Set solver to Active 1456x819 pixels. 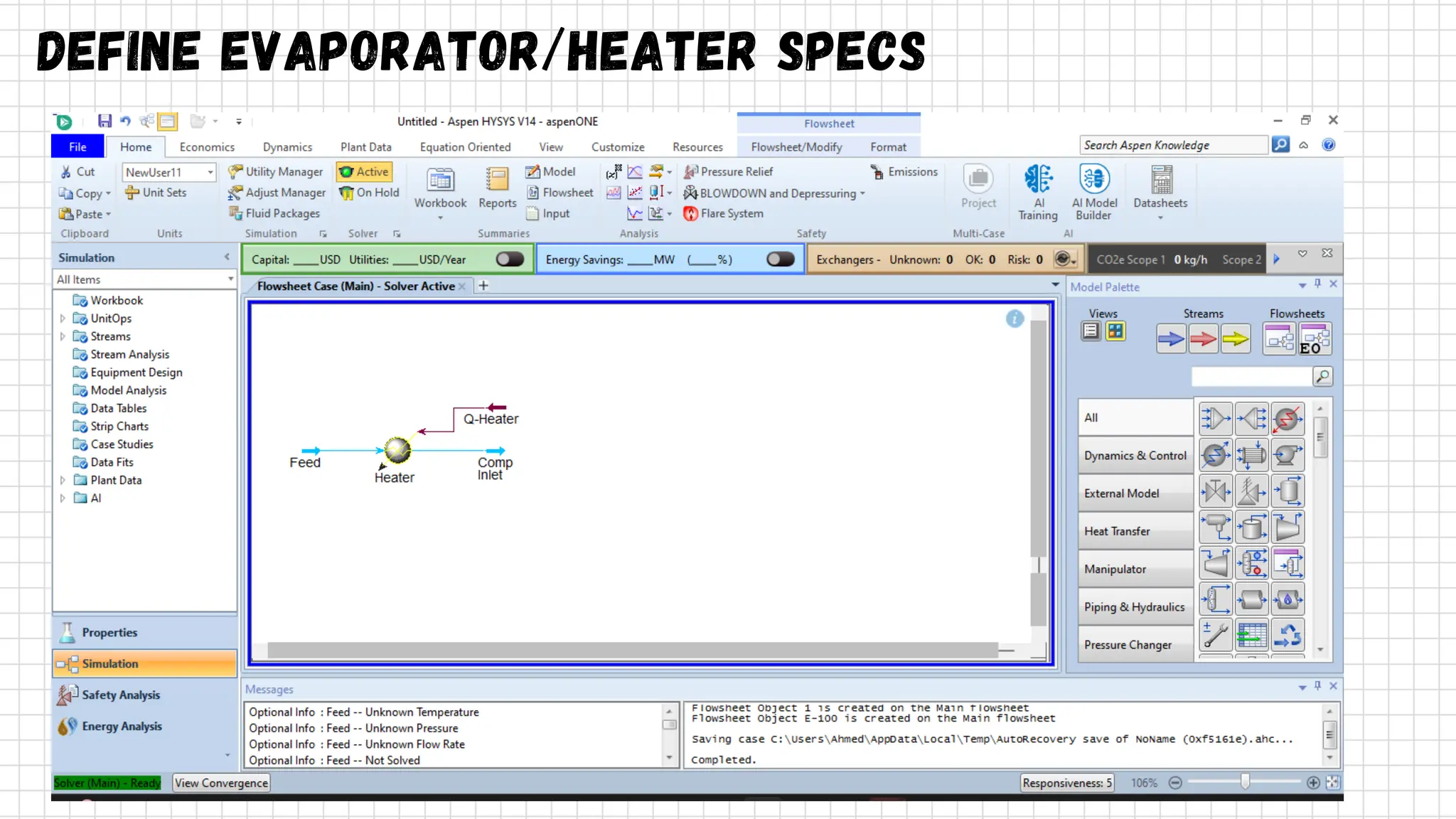click(x=364, y=171)
